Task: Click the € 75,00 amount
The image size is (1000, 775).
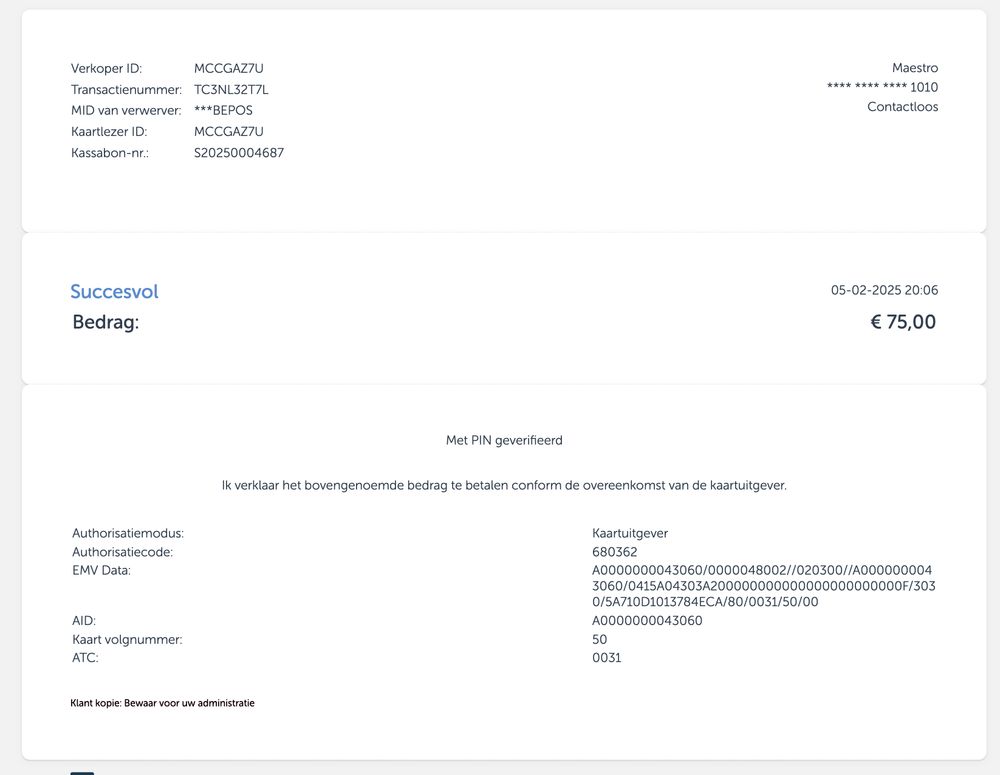Action: coord(902,322)
